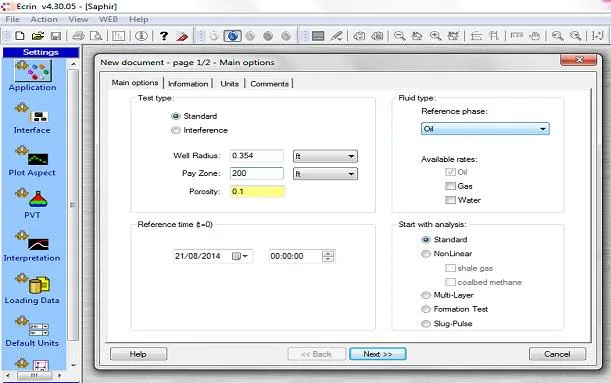Viewport: 611px width, 383px height.
Task: Open the Well Radius unit dropdown
Action: (x=325, y=156)
